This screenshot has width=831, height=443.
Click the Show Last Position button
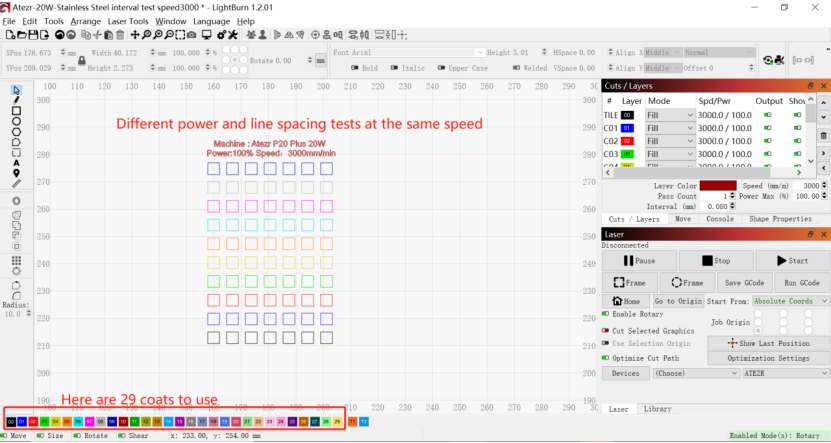[768, 343]
